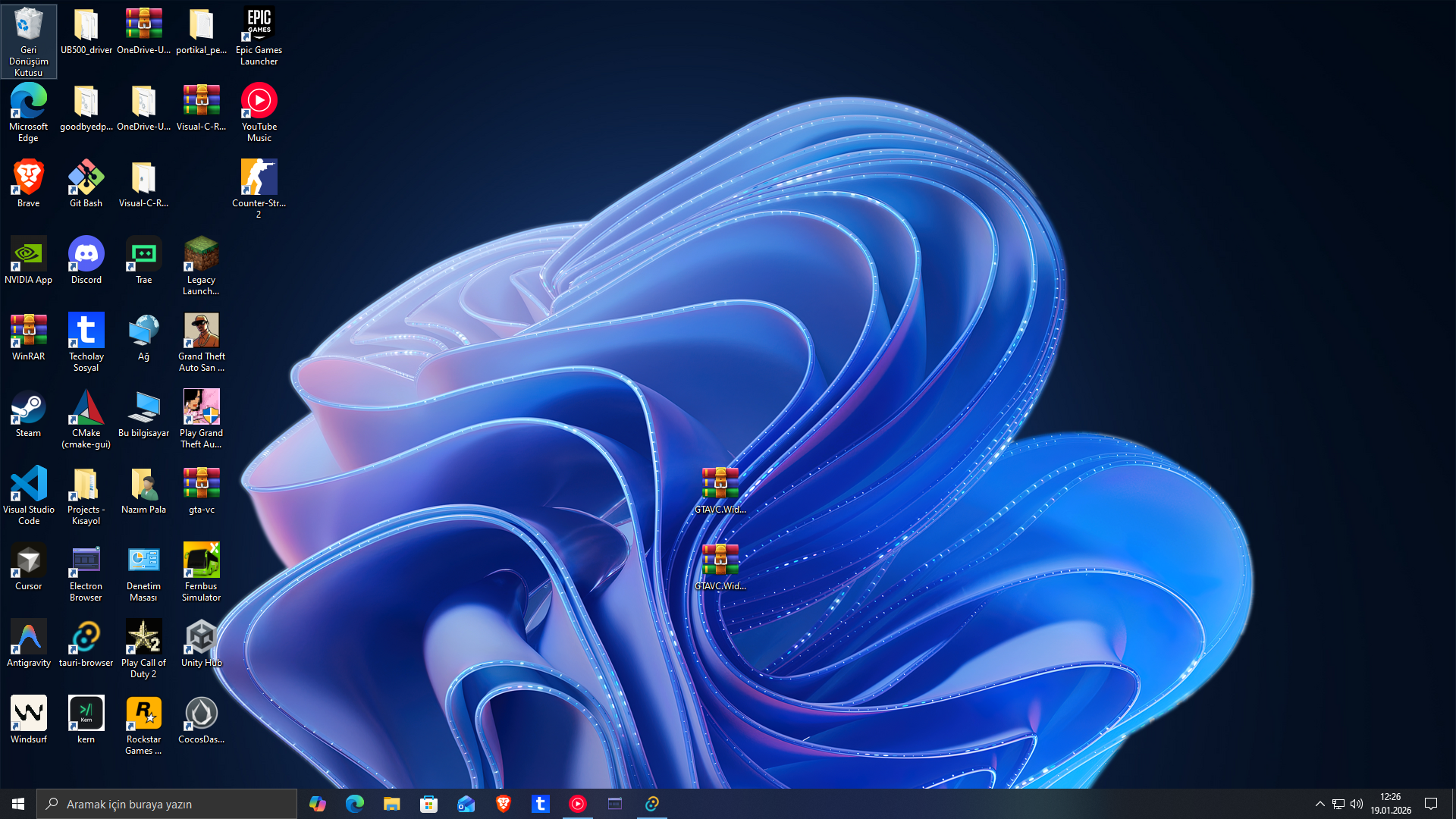Select the Unity Hub desktop shortcut

click(201, 643)
